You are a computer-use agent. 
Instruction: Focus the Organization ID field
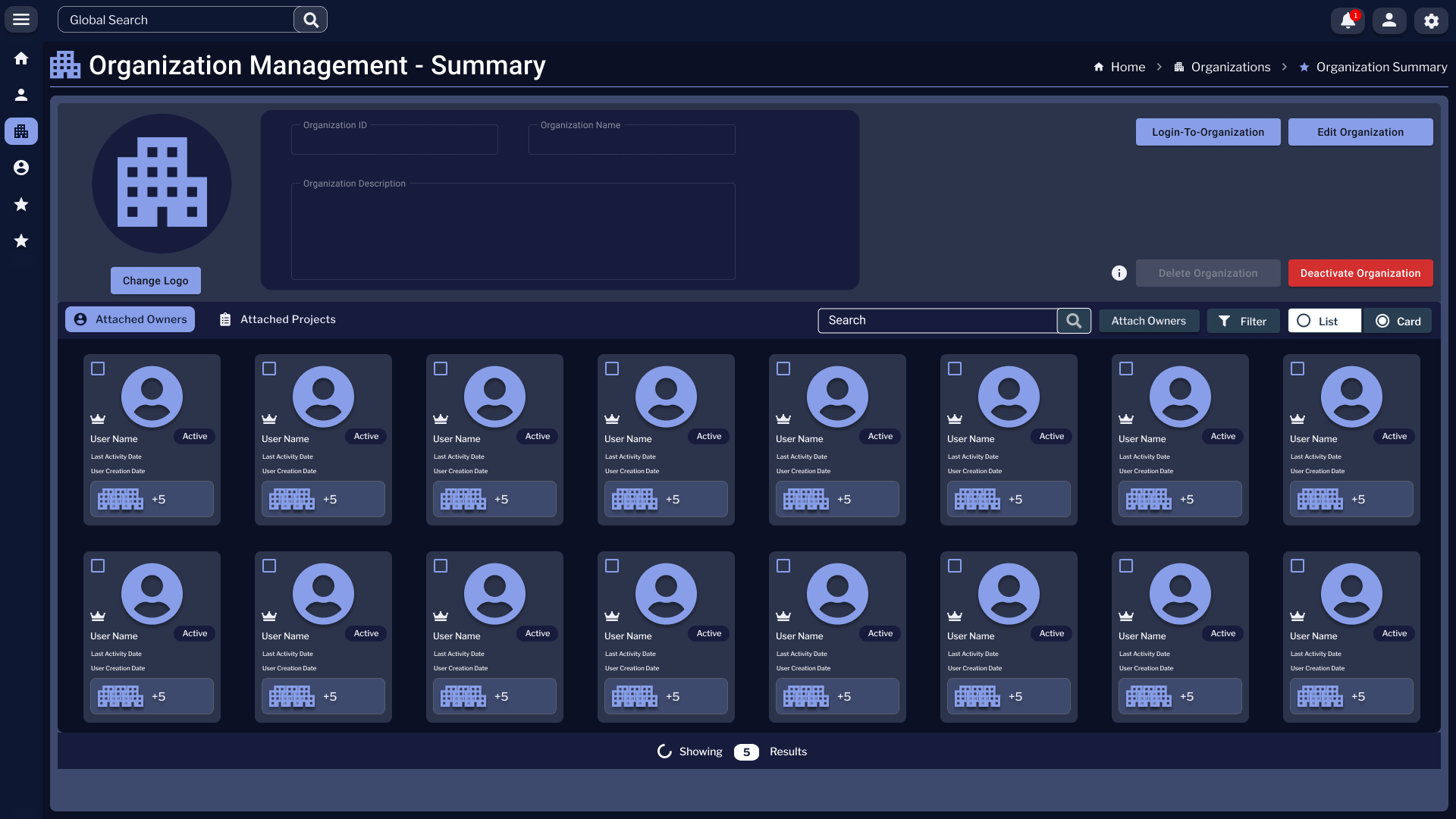(394, 140)
